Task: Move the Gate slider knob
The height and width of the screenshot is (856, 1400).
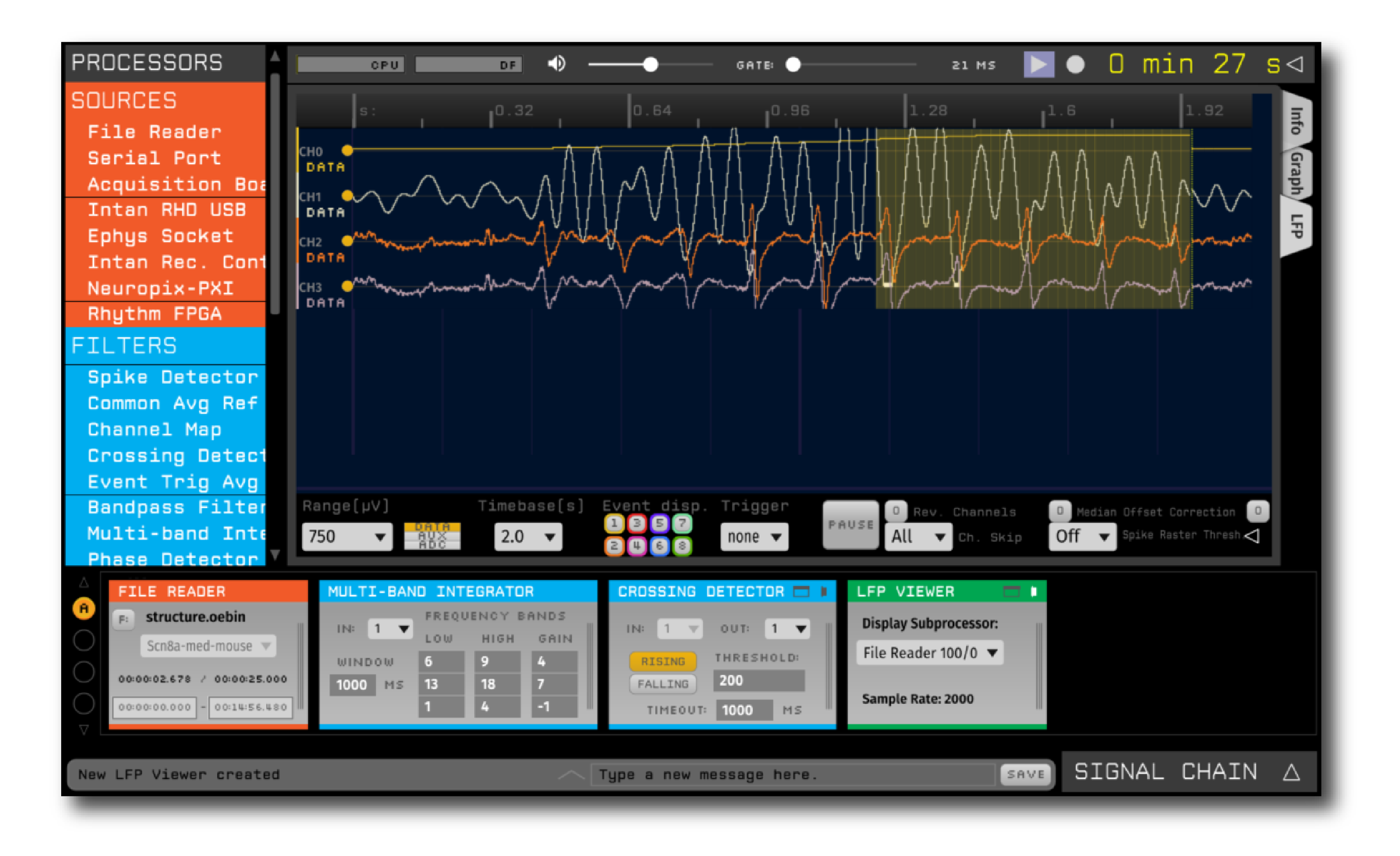Action: 792,65
